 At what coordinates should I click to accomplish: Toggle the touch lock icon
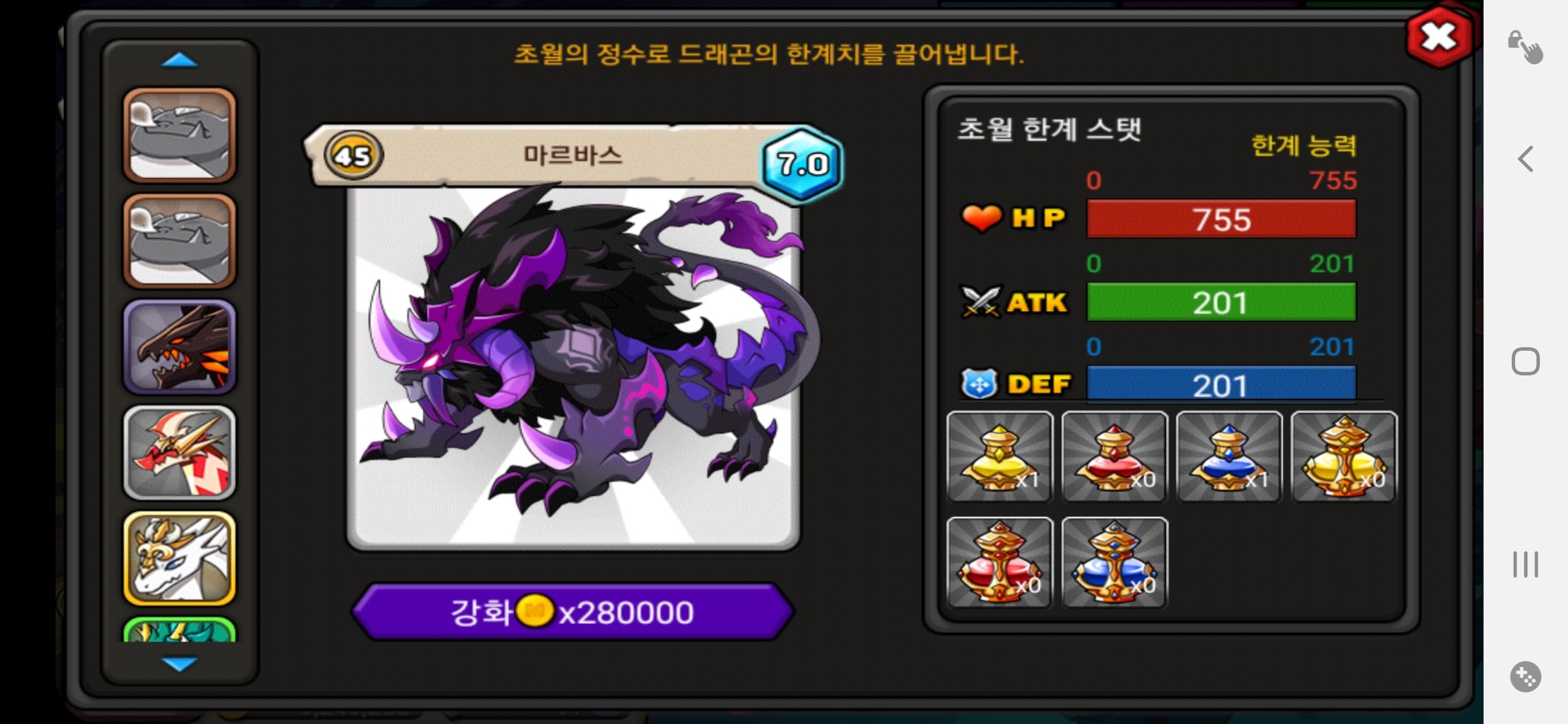1525,47
